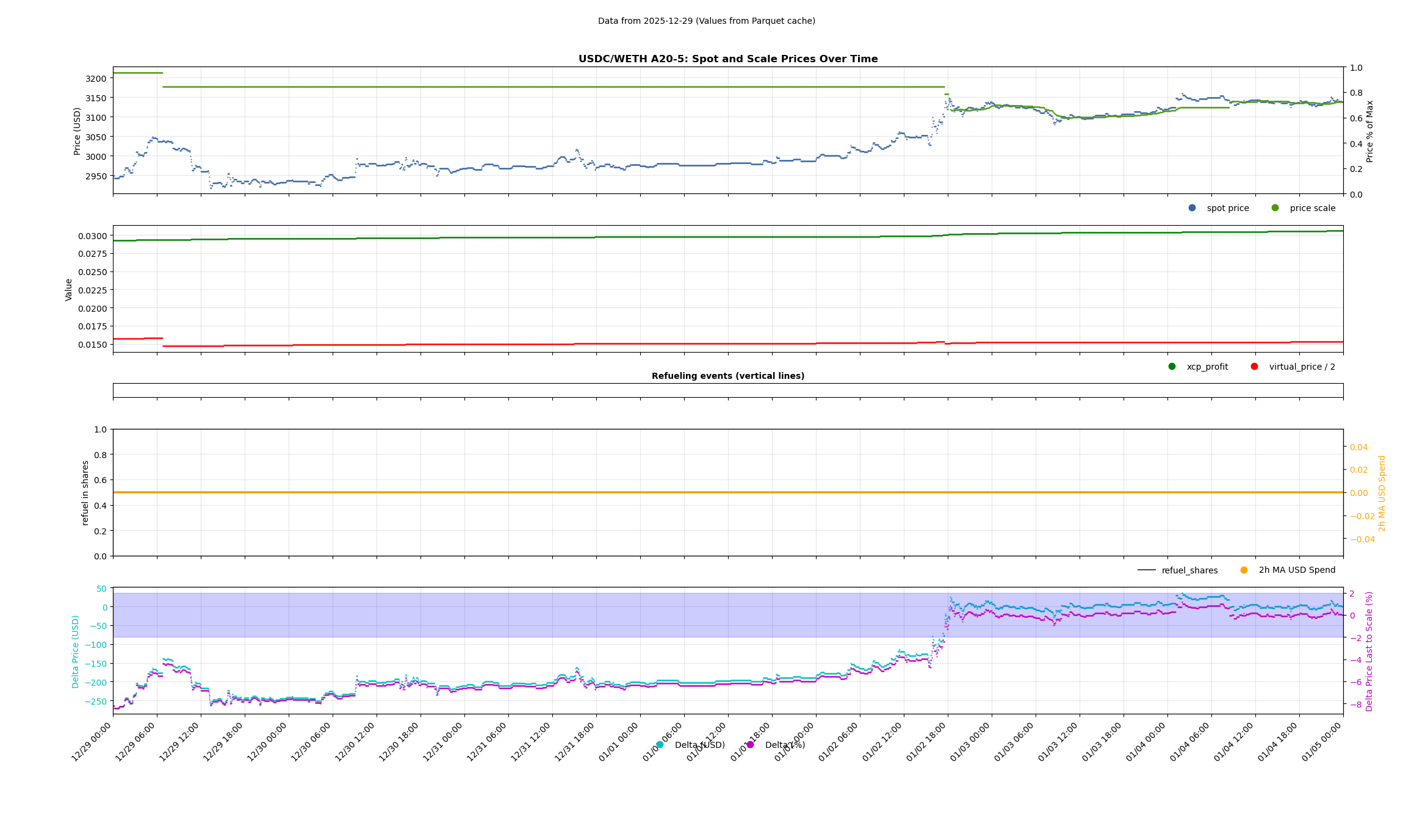Click the empty refueling events strip
This screenshot has width=1414, height=840.
pyautogui.click(x=728, y=390)
